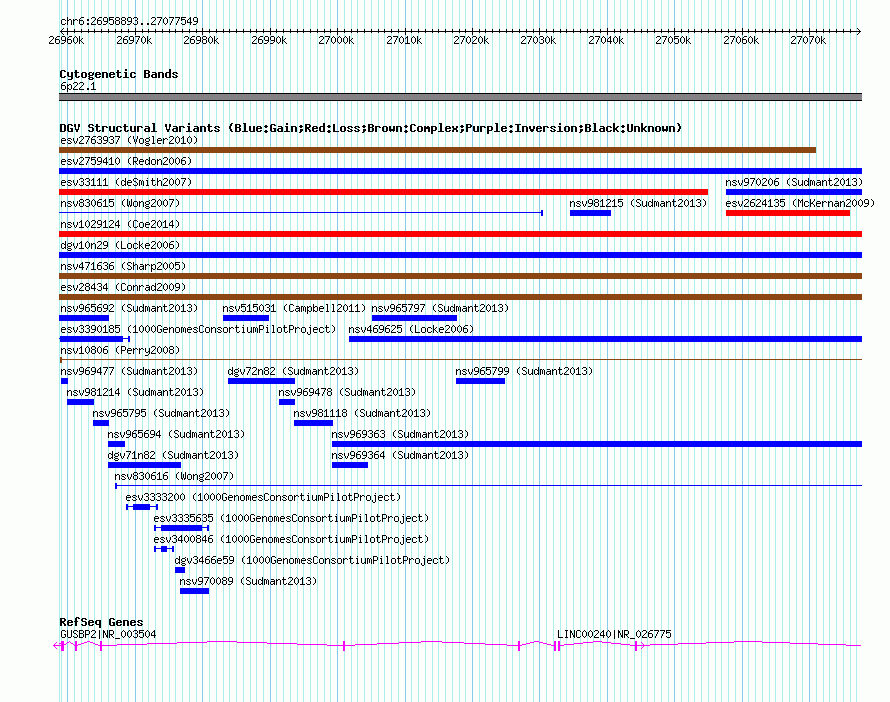Viewport: 890px width, 702px height.
Task: Select esv3333200 (1000GenomesConsortiumPilotProject) feature glyph
Action: 142,507
